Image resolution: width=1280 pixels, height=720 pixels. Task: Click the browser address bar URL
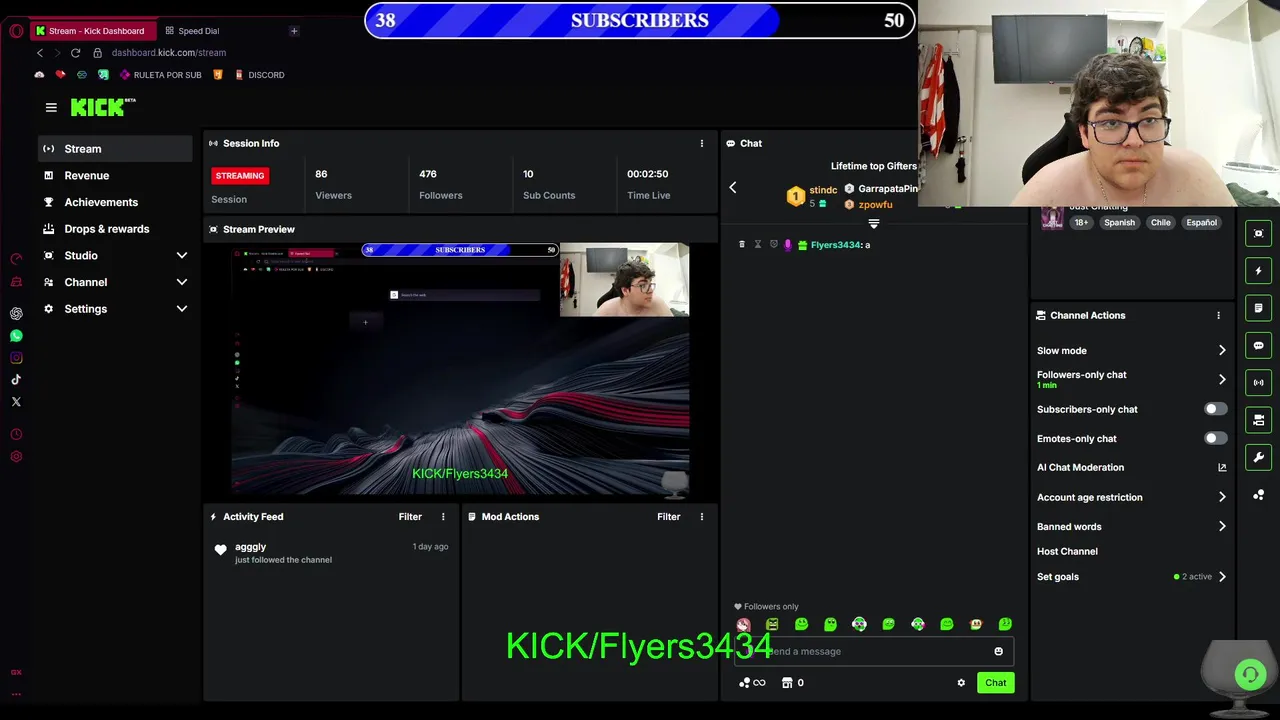point(169,53)
